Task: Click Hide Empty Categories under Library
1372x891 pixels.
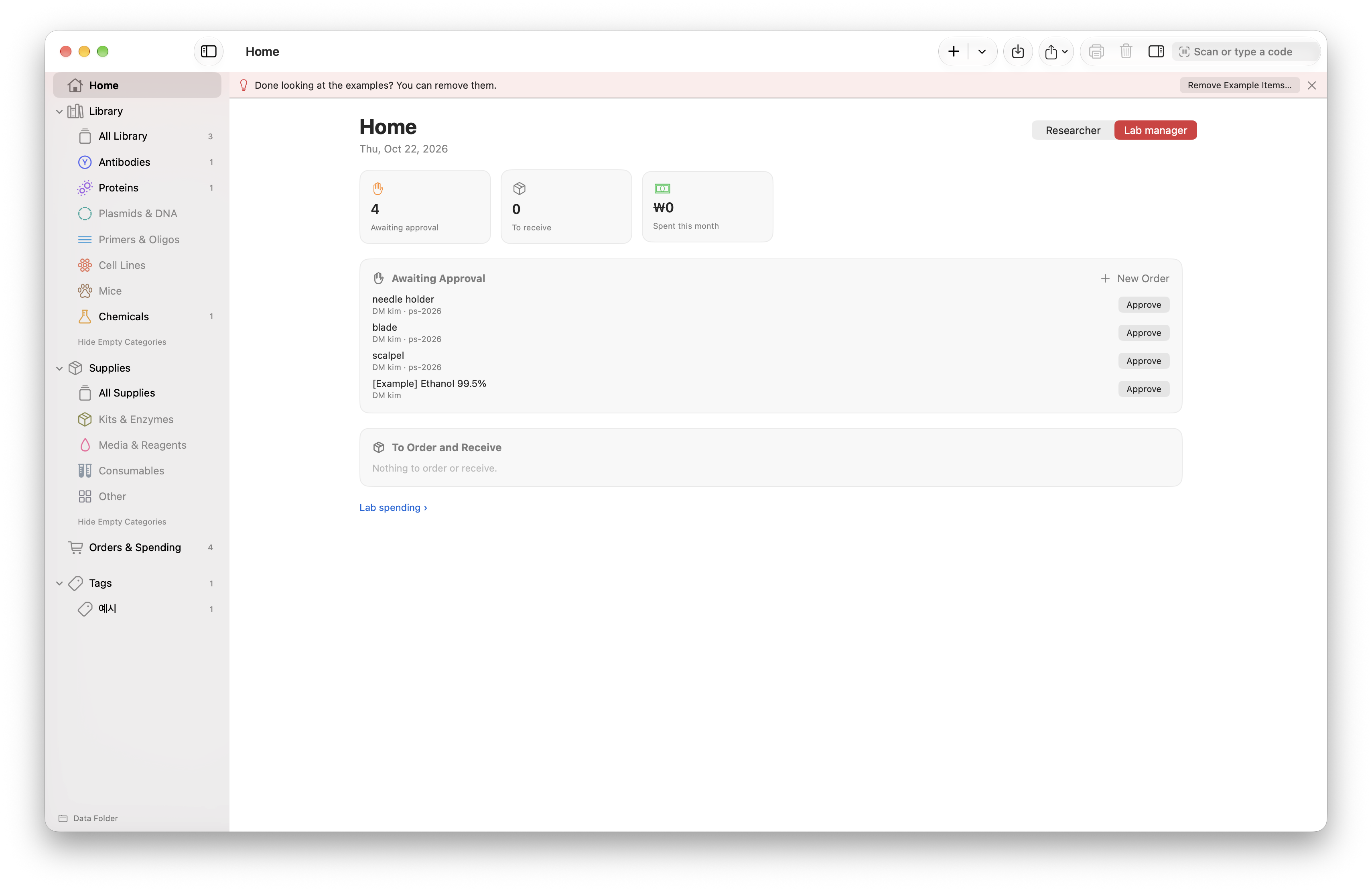Action: pos(122,342)
